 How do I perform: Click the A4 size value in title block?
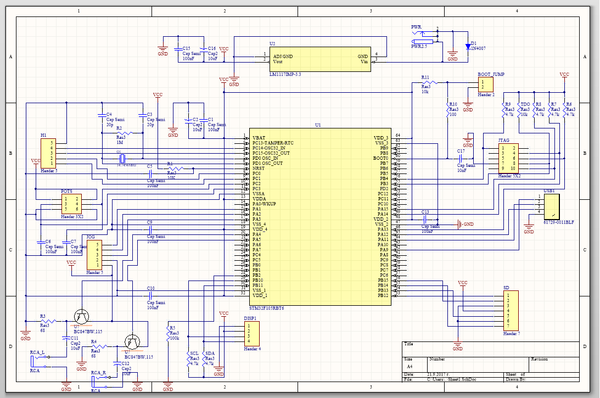[x=409, y=367]
